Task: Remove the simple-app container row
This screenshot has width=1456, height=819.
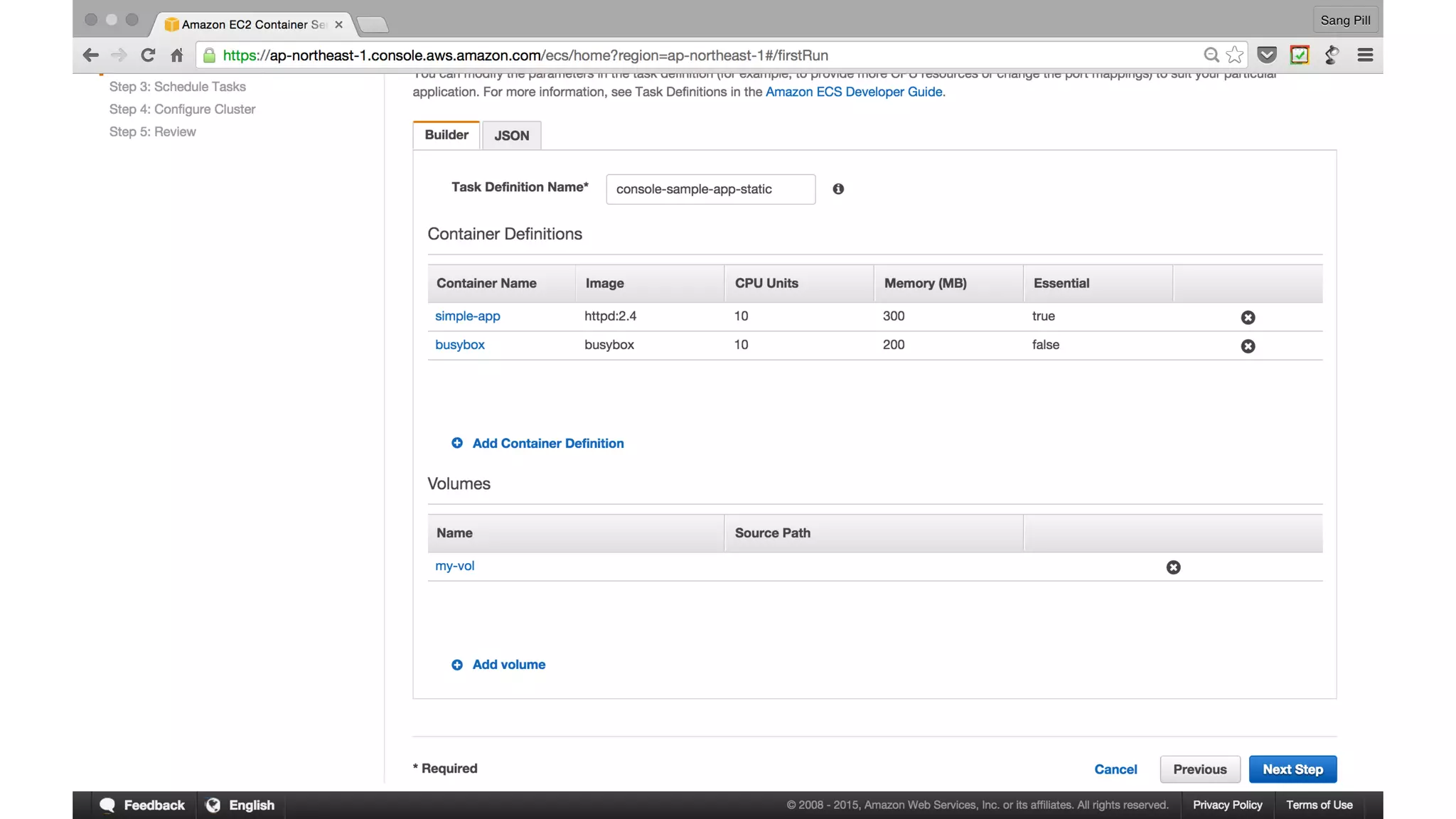Action: click(x=1248, y=317)
